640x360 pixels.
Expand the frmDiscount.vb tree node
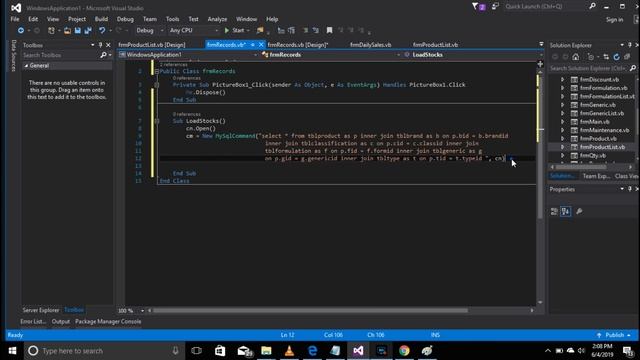point(562,80)
